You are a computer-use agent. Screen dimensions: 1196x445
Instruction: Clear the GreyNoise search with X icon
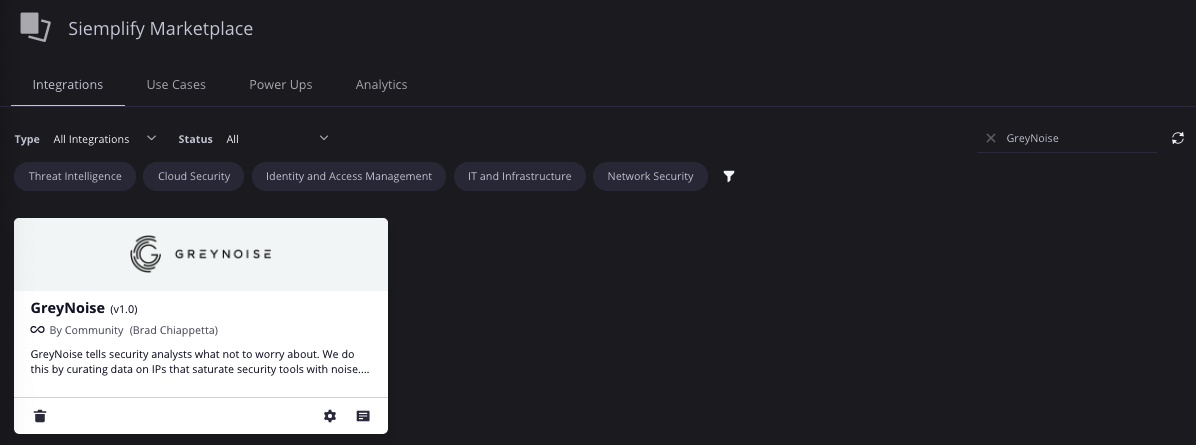coord(991,138)
